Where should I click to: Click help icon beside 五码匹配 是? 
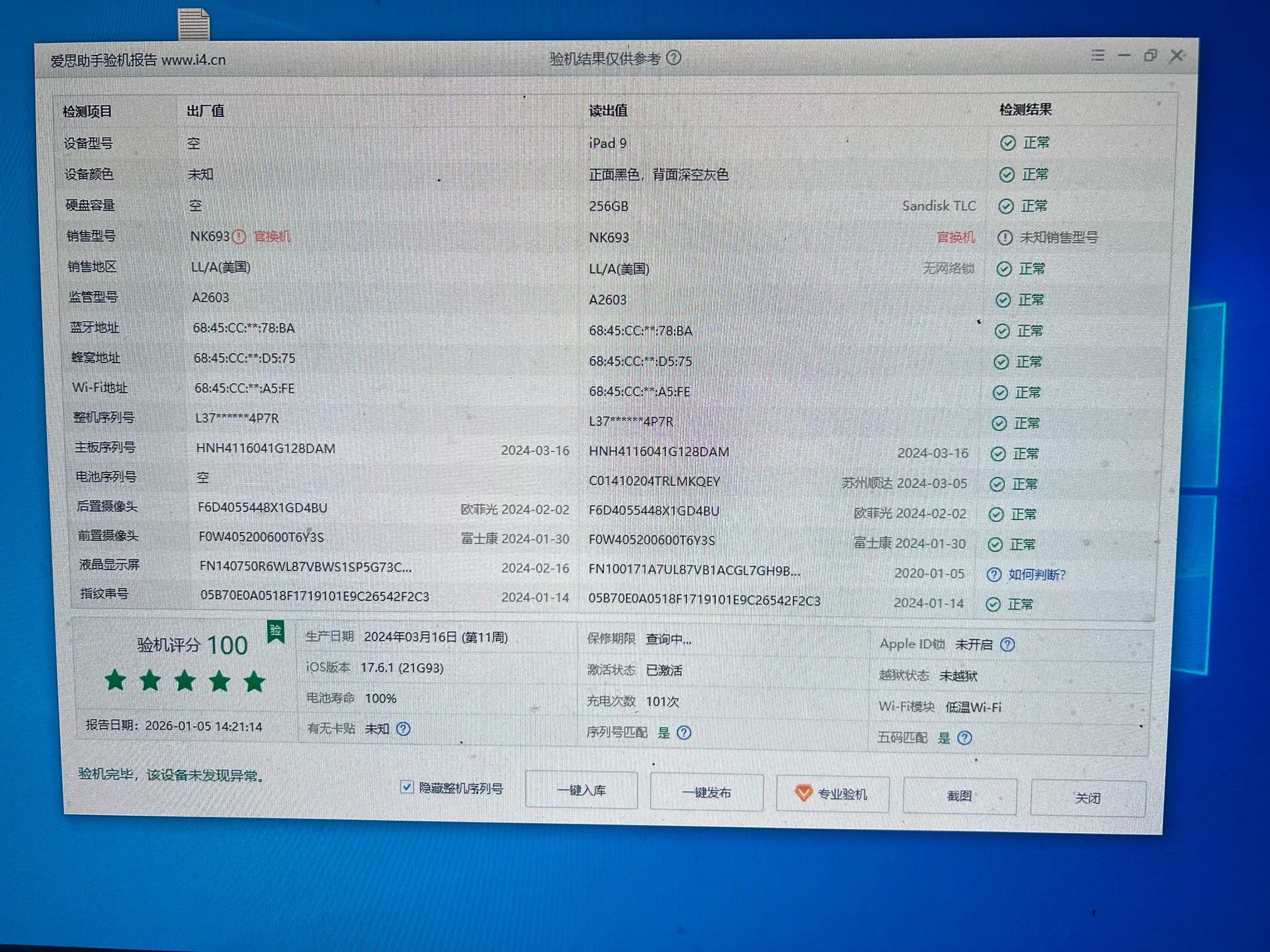pyautogui.click(x=964, y=738)
